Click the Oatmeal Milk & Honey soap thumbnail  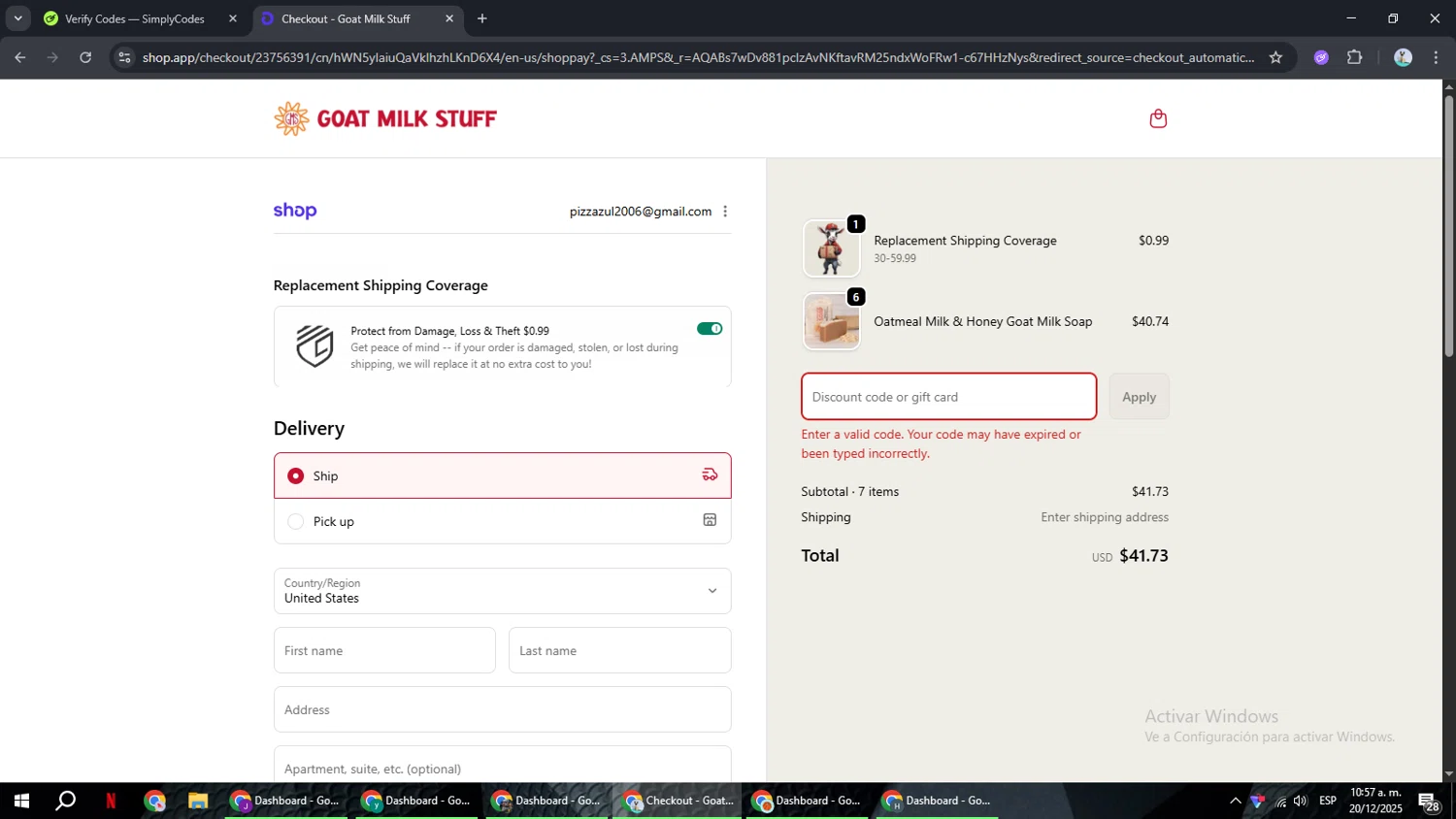point(832,321)
